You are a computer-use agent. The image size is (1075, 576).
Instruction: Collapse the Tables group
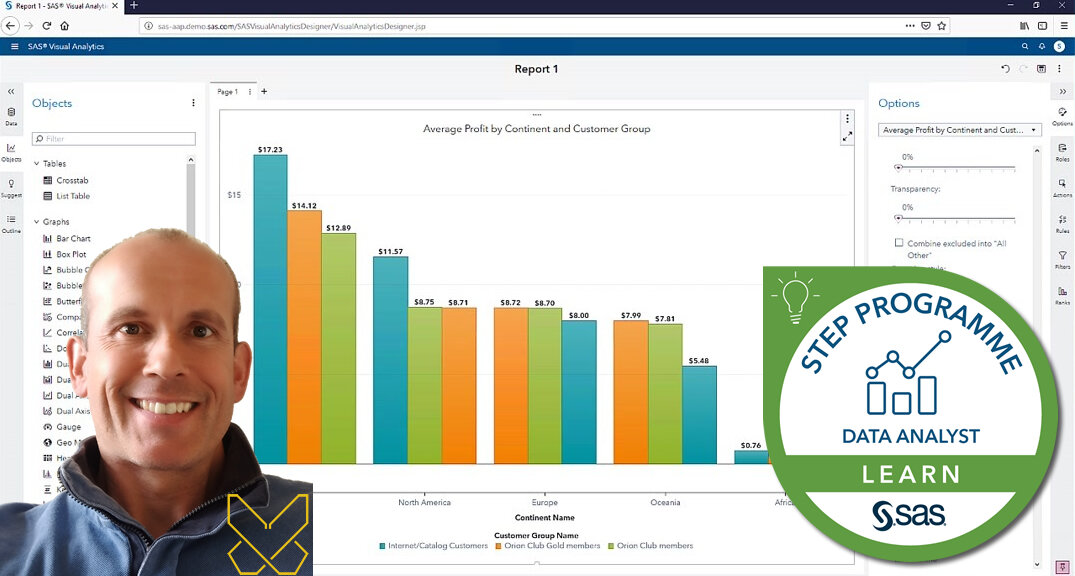pyautogui.click(x=36, y=164)
